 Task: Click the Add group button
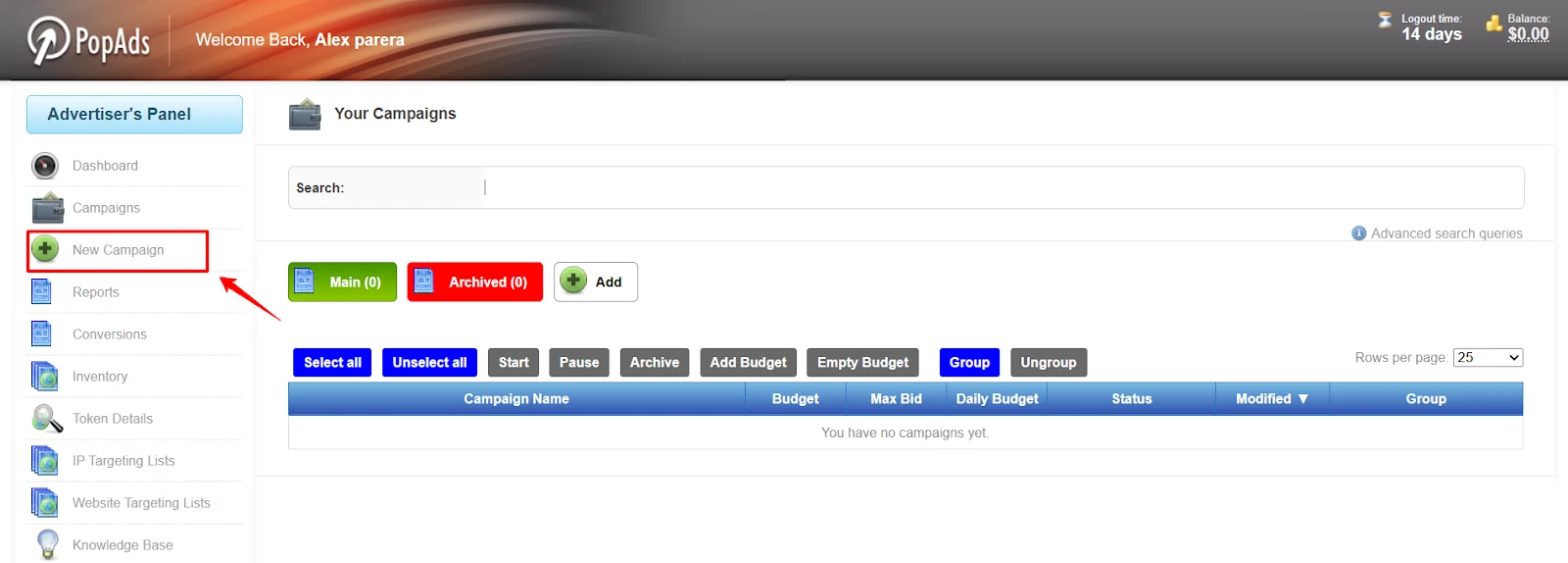tap(596, 282)
